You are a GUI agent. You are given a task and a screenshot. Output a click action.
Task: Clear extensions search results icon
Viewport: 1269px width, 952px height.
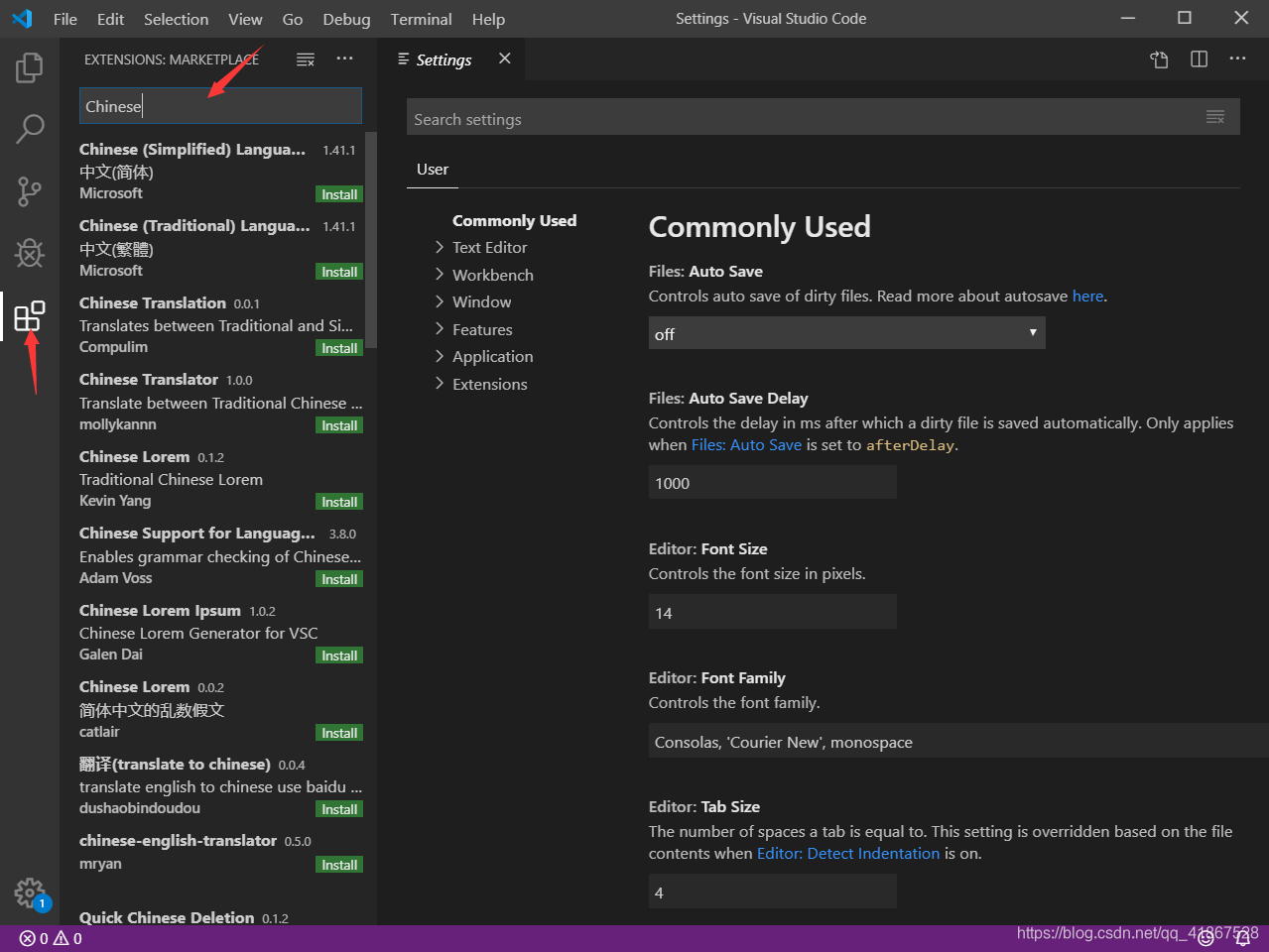306,59
